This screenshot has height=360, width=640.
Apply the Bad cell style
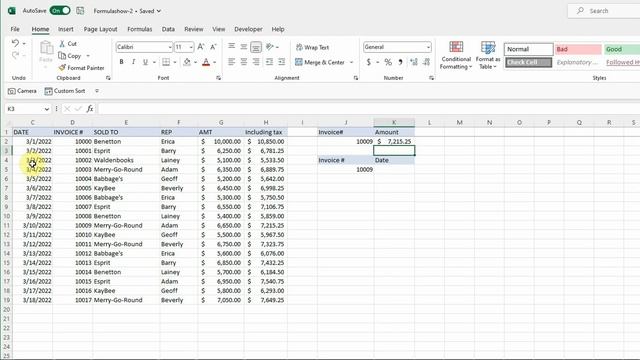(x=578, y=49)
